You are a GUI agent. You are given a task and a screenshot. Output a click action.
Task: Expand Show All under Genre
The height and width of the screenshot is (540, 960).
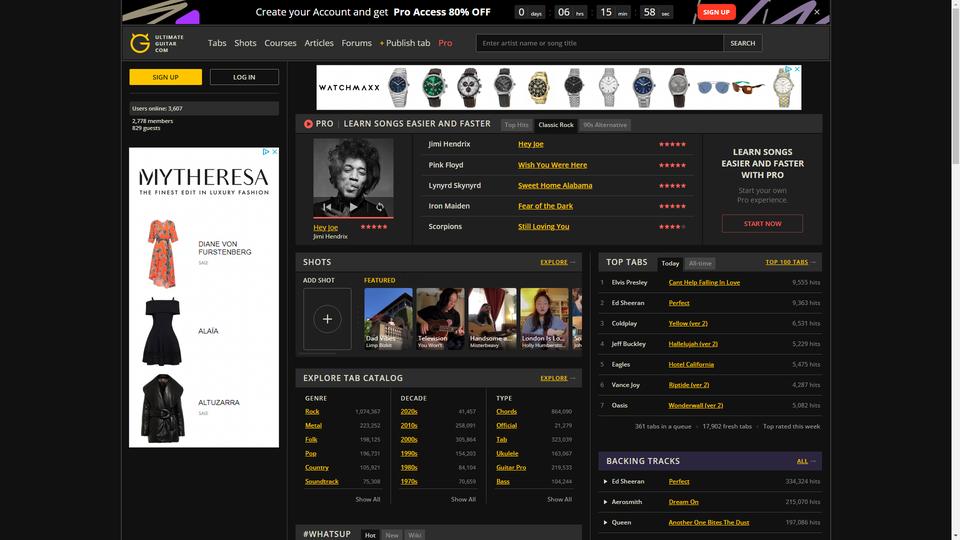(368, 500)
